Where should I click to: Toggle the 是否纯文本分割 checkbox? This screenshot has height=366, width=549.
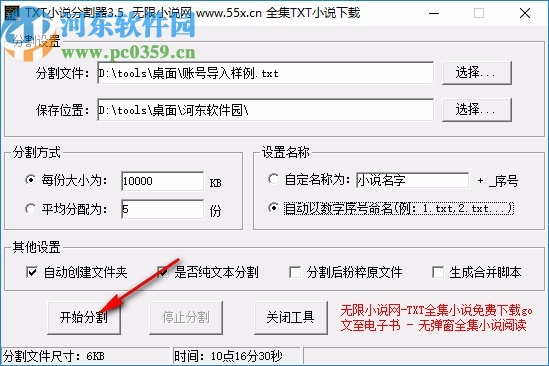tap(163, 272)
